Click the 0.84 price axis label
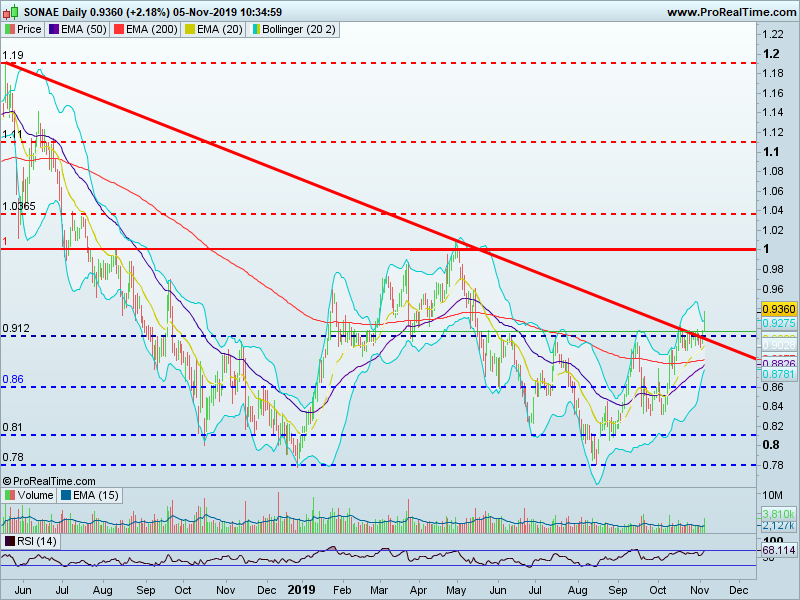800x600 pixels. [772, 406]
